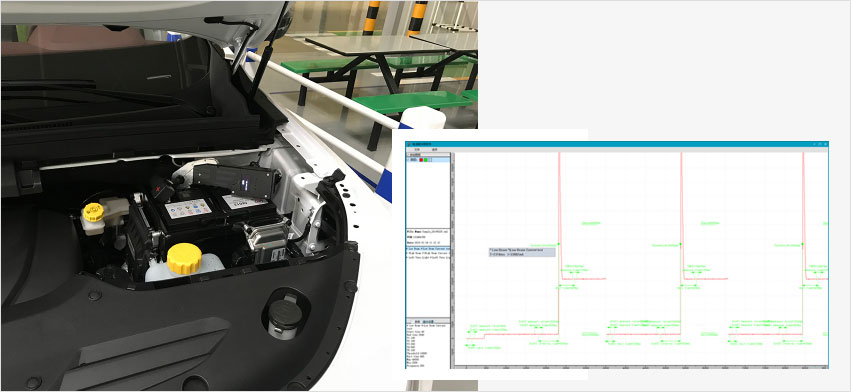Click the red color square in the top tree row
This screenshot has height=392, width=852.
coord(421,160)
